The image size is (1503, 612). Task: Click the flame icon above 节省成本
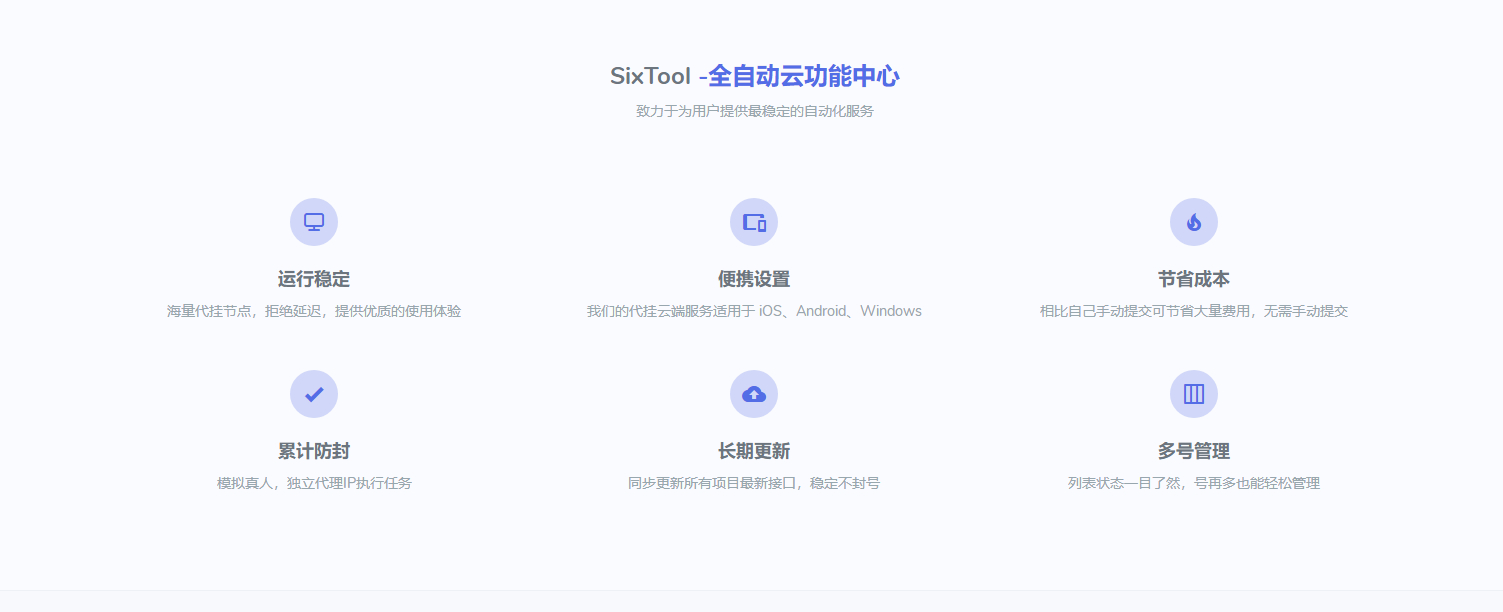(1194, 222)
